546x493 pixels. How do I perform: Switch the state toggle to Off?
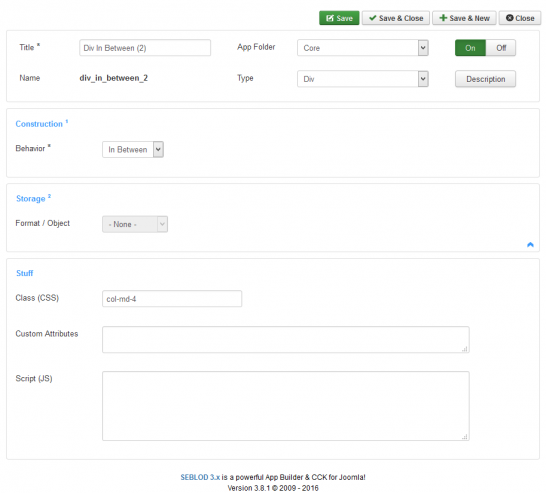tap(501, 48)
